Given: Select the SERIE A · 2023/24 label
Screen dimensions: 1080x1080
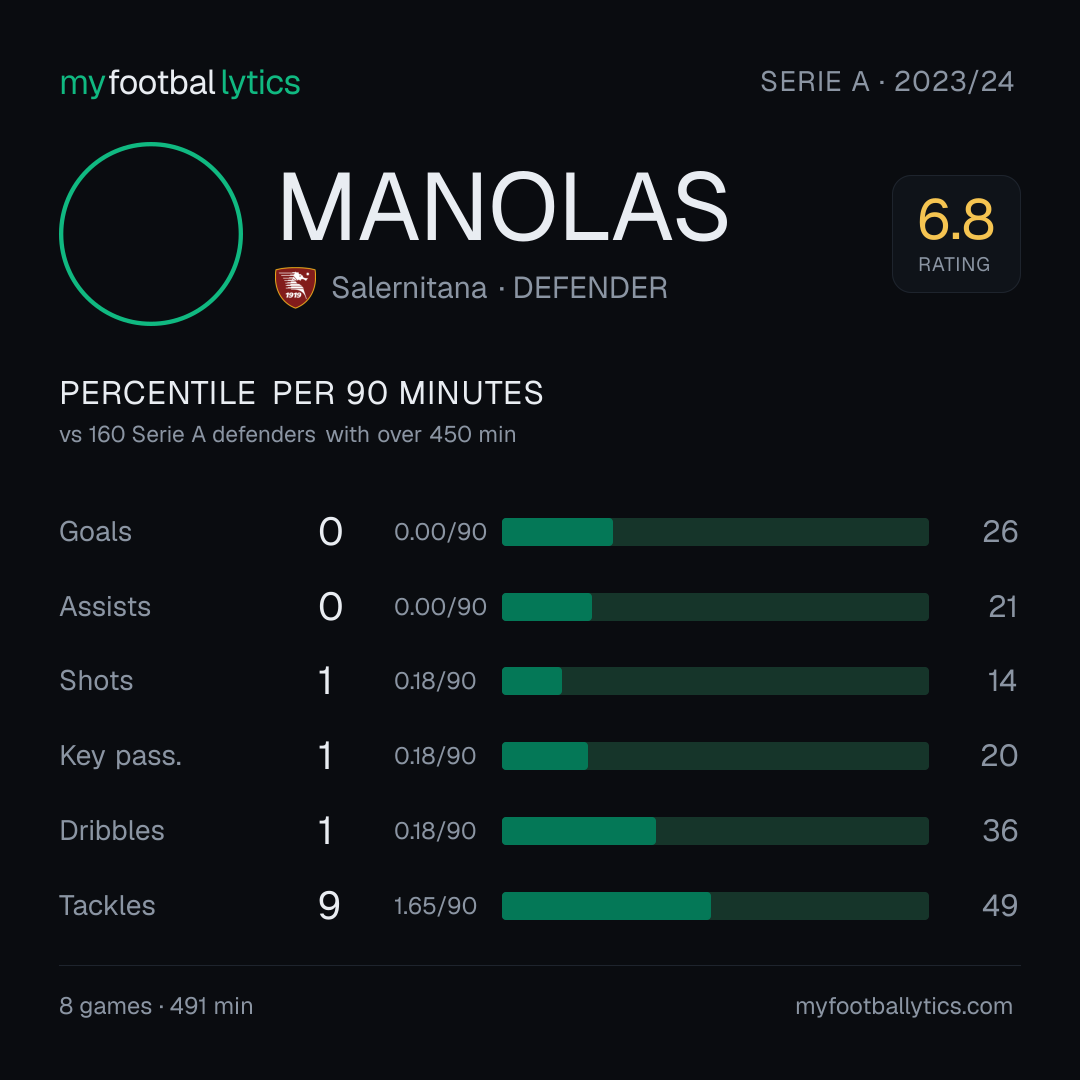Looking at the screenshot, I should (887, 82).
